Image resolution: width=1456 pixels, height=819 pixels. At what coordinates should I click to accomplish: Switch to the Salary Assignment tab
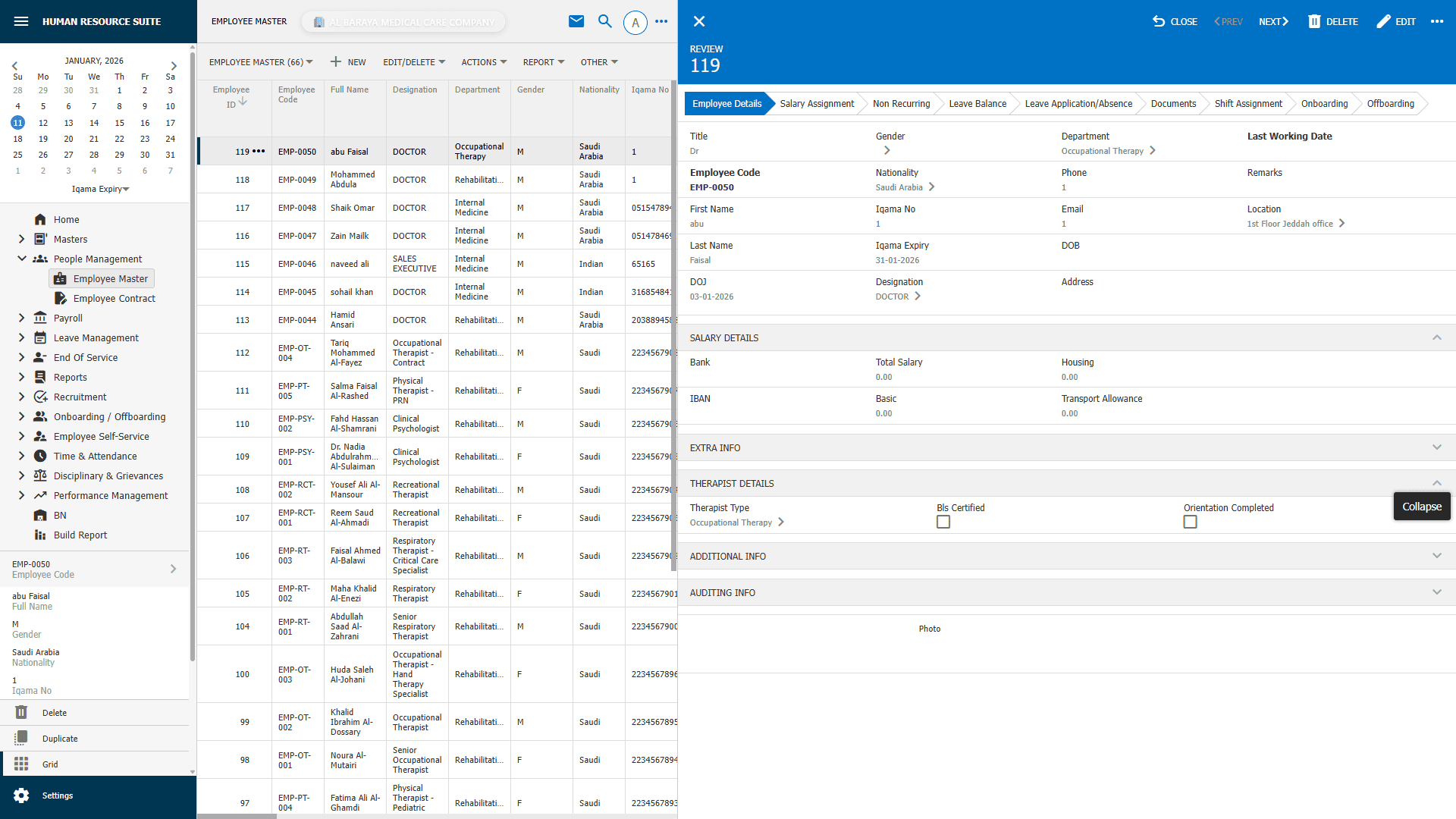(817, 103)
